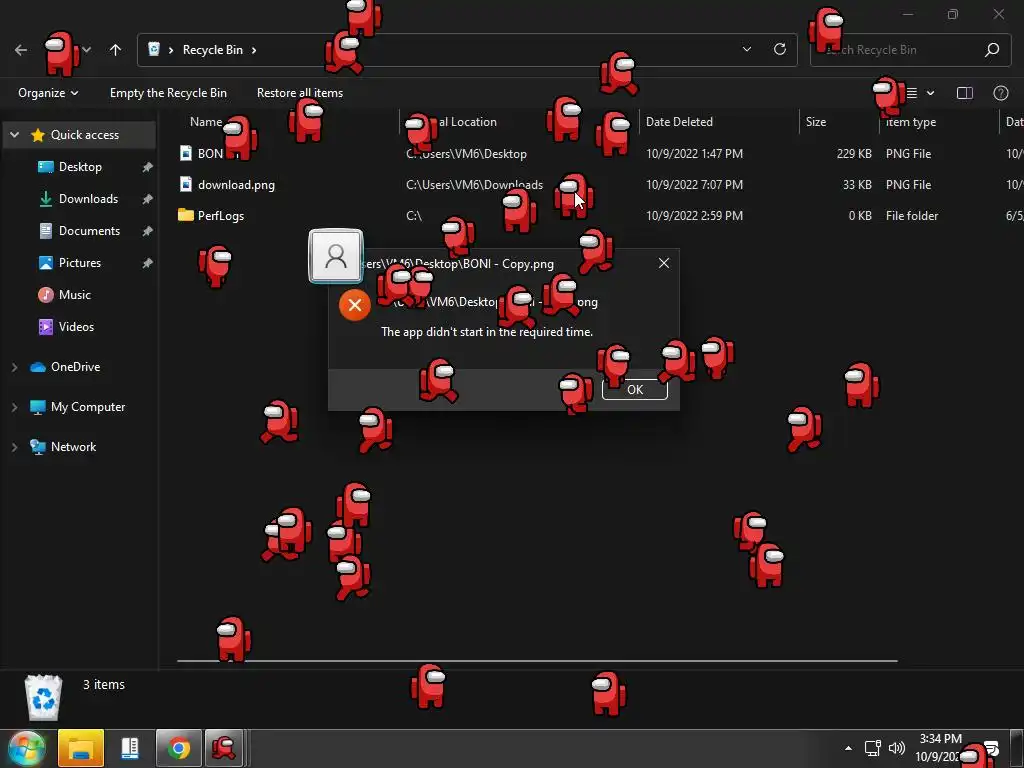Open Google Chrome from the taskbar

click(178, 748)
